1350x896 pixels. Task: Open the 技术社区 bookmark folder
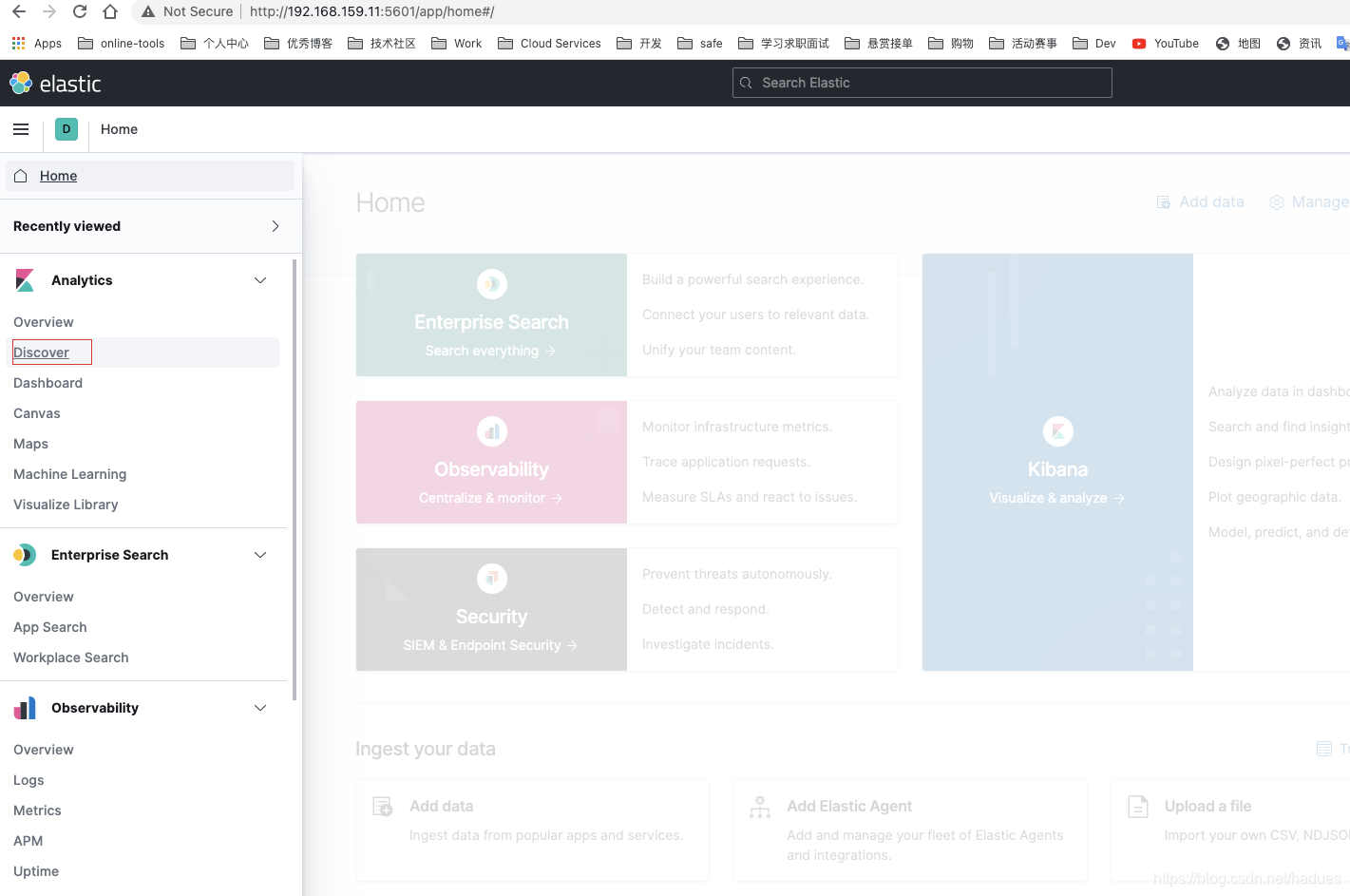pyautogui.click(x=382, y=44)
